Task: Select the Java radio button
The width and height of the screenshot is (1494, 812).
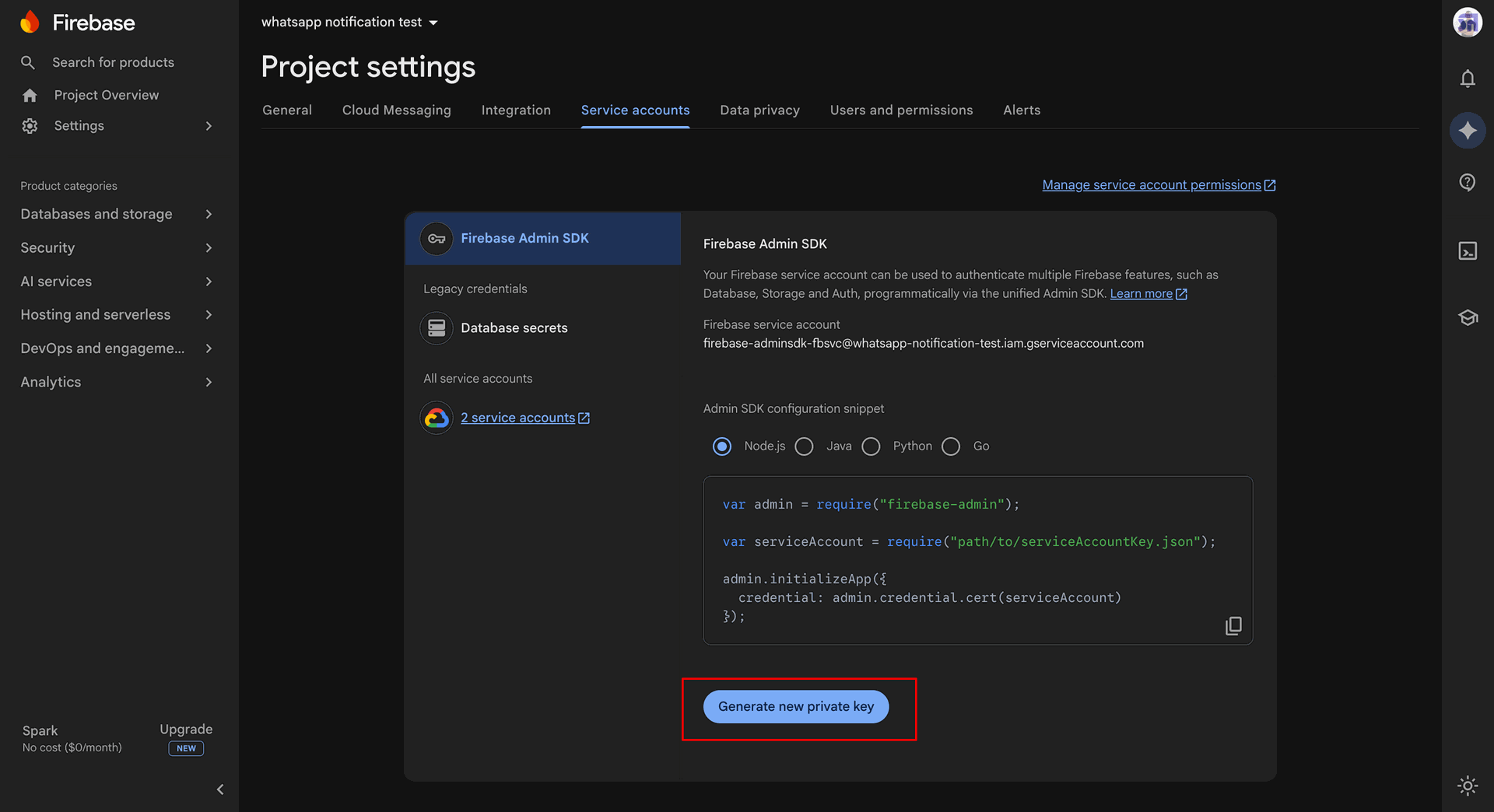Action: click(805, 446)
